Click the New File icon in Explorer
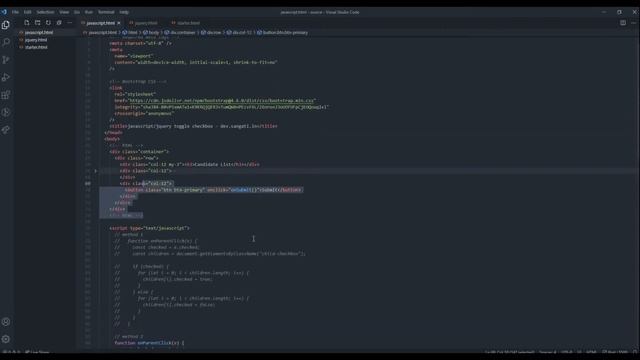The width and height of the screenshot is (640, 360). click(x=27, y=23)
